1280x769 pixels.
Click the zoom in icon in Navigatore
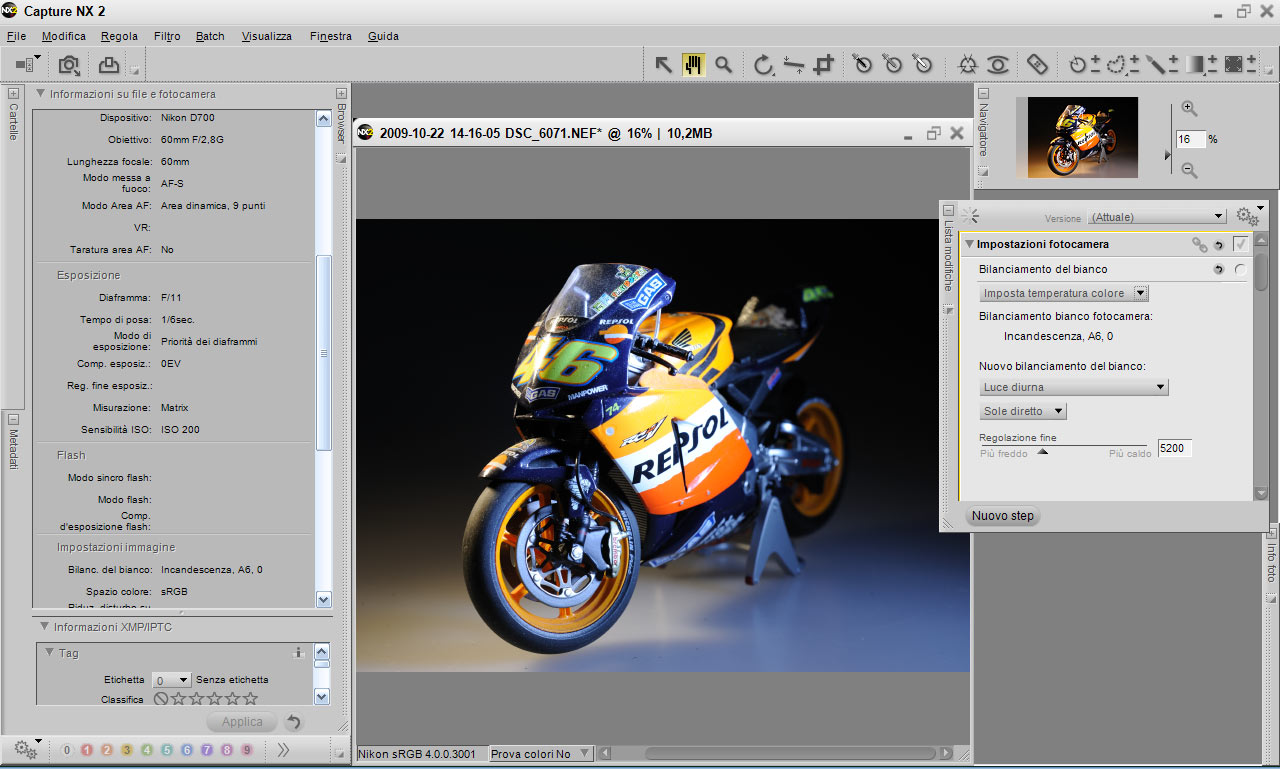pyautogui.click(x=1189, y=109)
